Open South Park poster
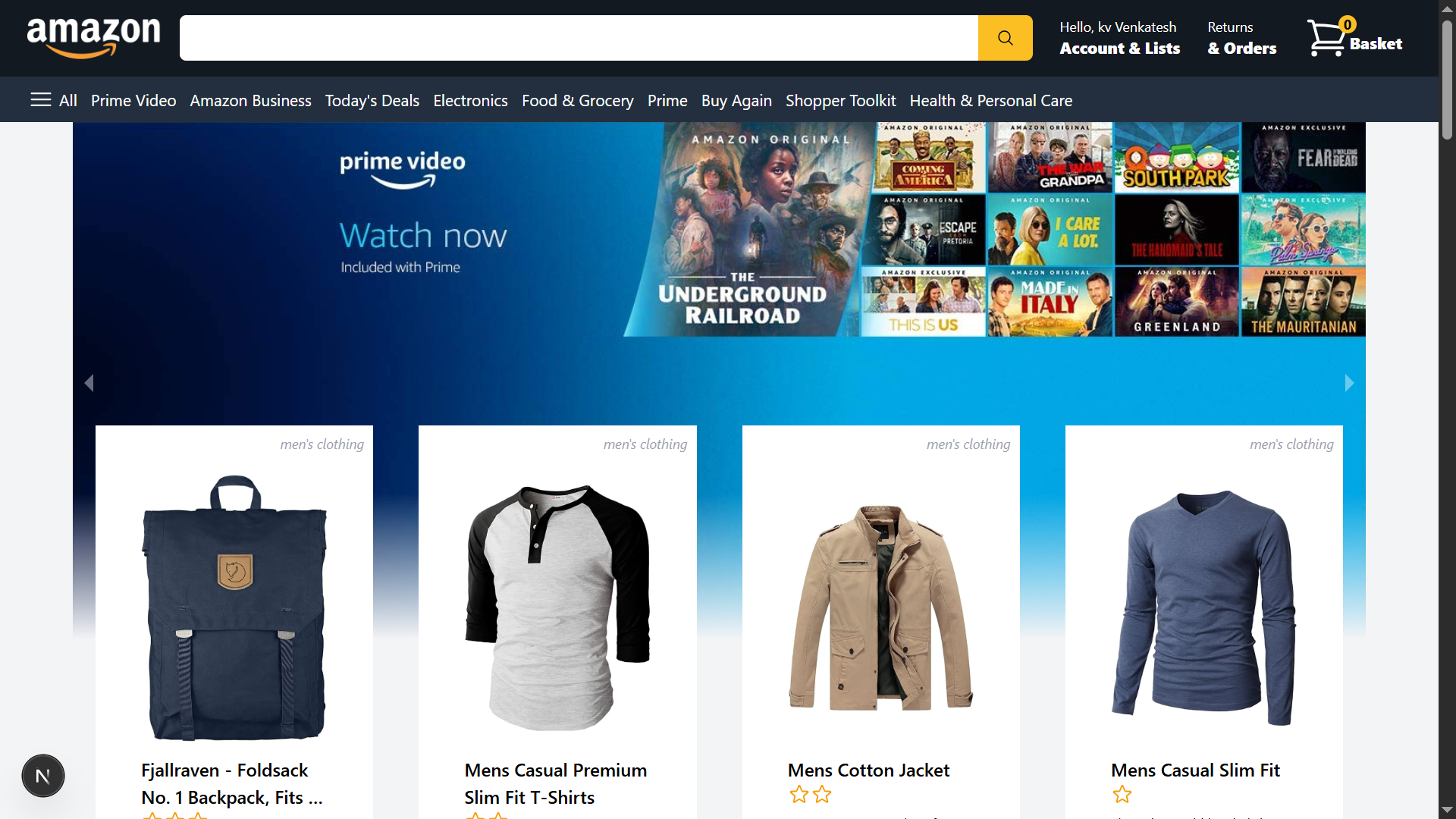The width and height of the screenshot is (1456, 819). (x=1177, y=158)
